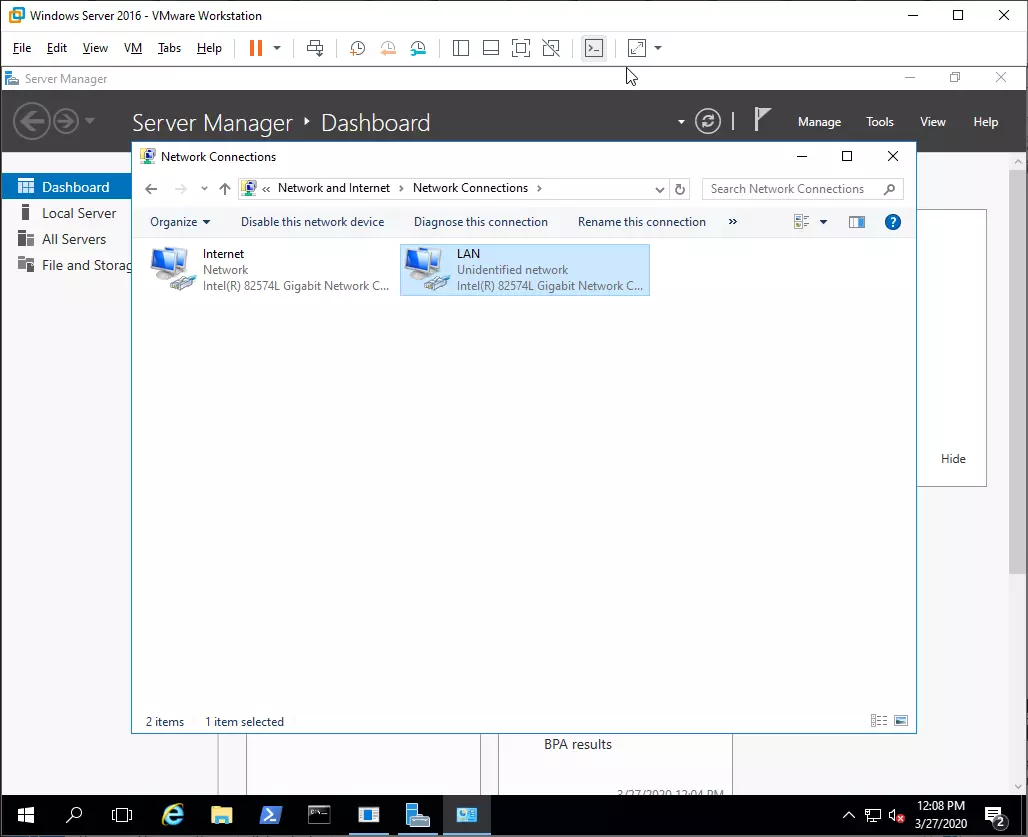Open File Explorer from the taskbar
The height and width of the screenshot is (837, 1028).
tap(222, 815)
